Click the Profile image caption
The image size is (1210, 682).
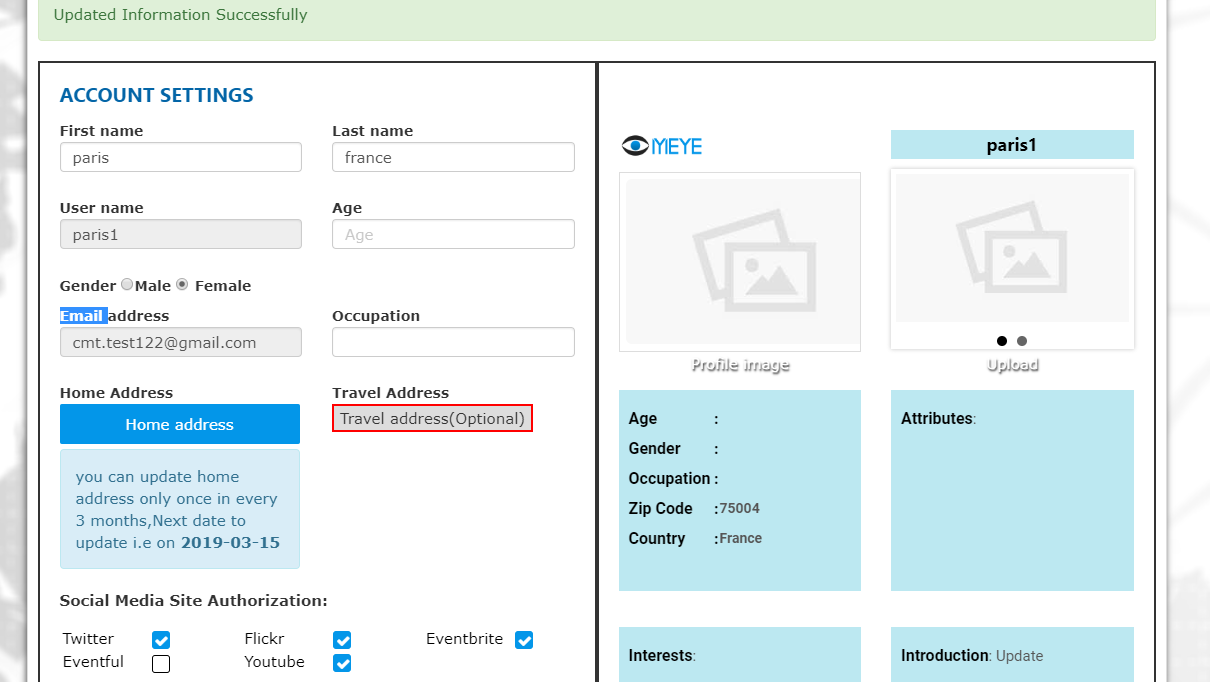pyautogui.click(x=740, y=365)
